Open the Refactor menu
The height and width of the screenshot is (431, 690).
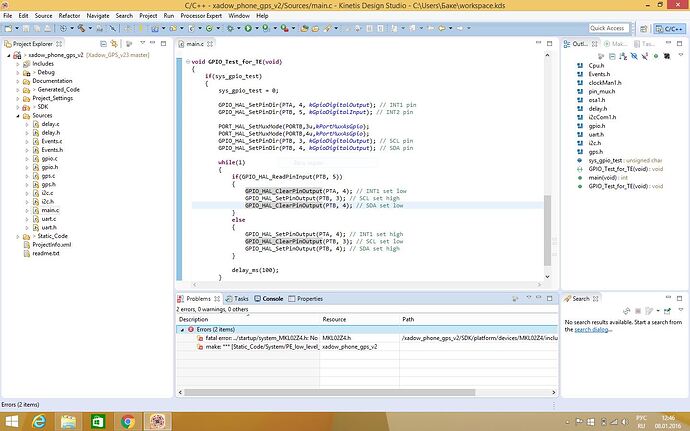[x=70, y=15]
